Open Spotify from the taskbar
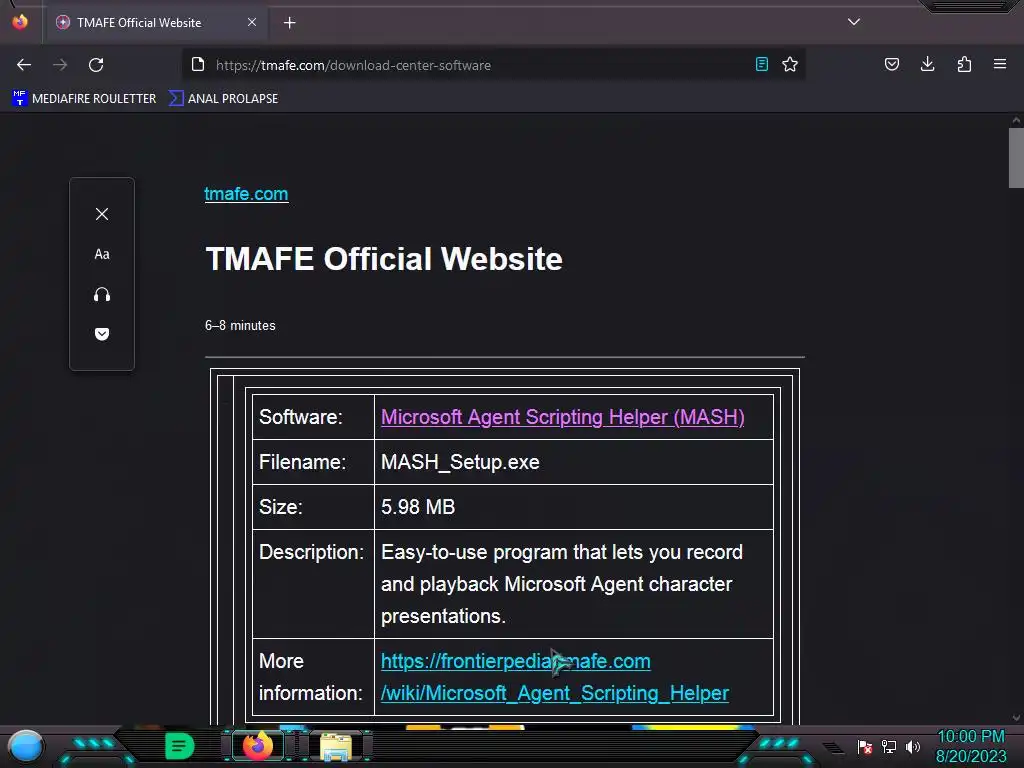This screenshot has height=768, width=1024. point(180,746)
